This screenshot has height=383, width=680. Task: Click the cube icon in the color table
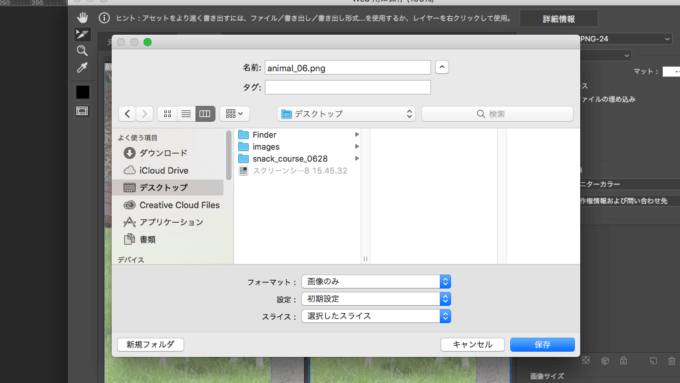point(605,360)
